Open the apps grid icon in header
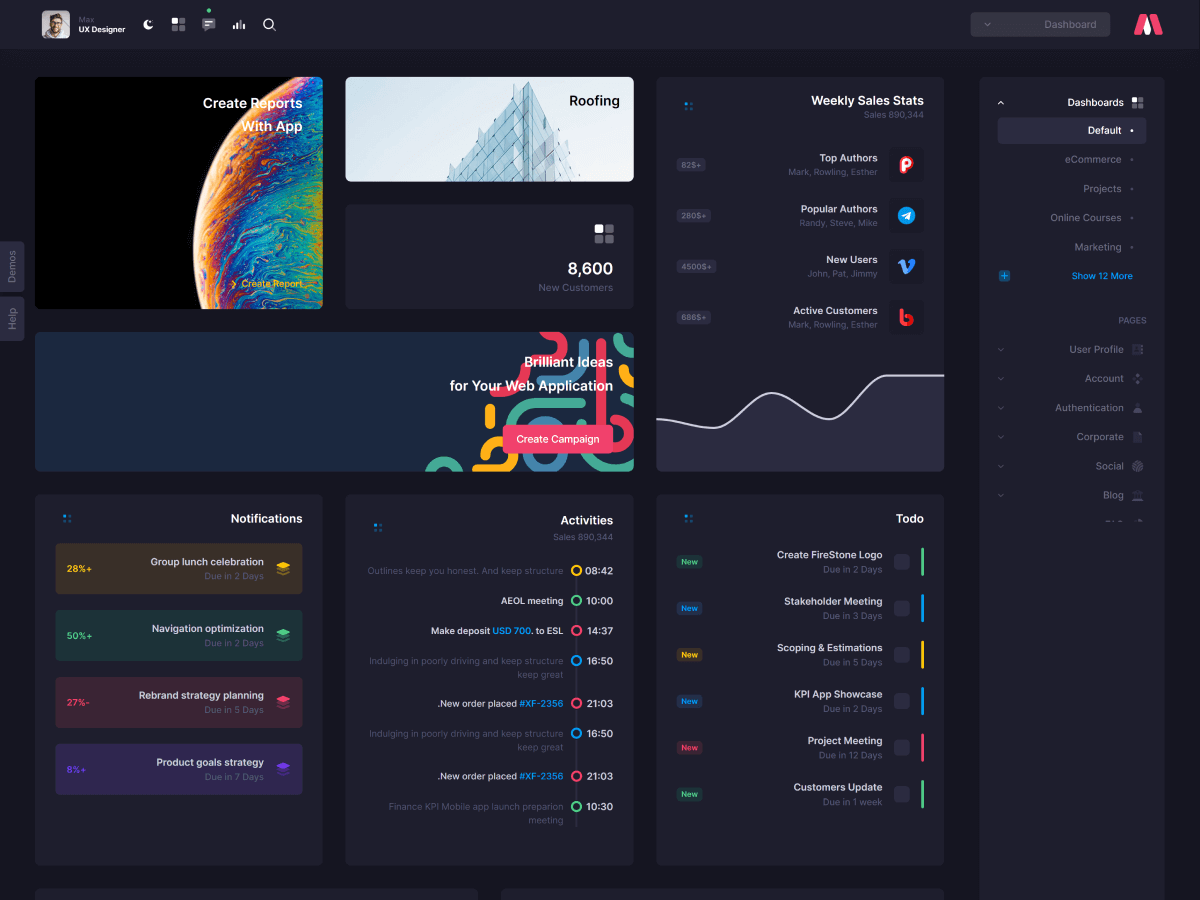 coord(178,24)
